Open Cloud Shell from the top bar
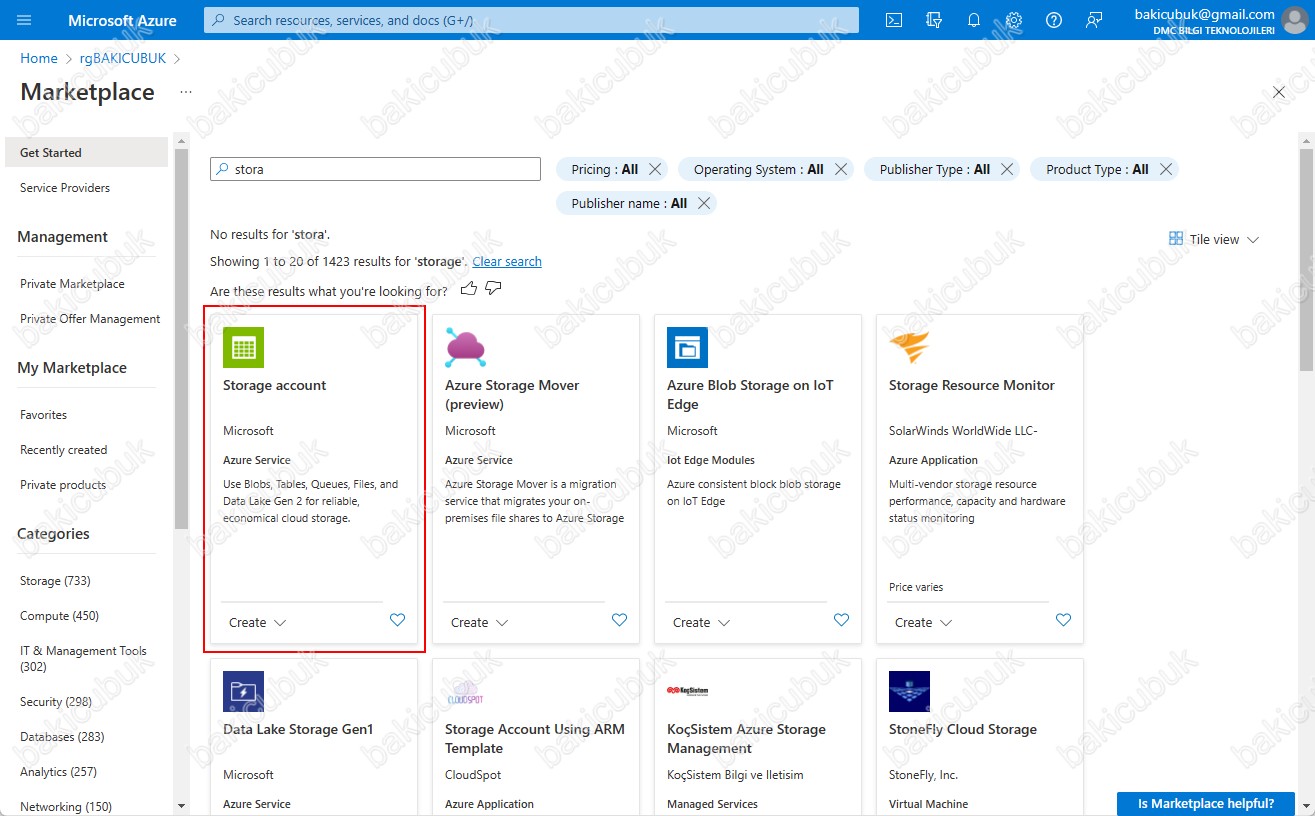The width and height of the screenshot is (1315, 816). pyautogui.click(x=895, y=20)
